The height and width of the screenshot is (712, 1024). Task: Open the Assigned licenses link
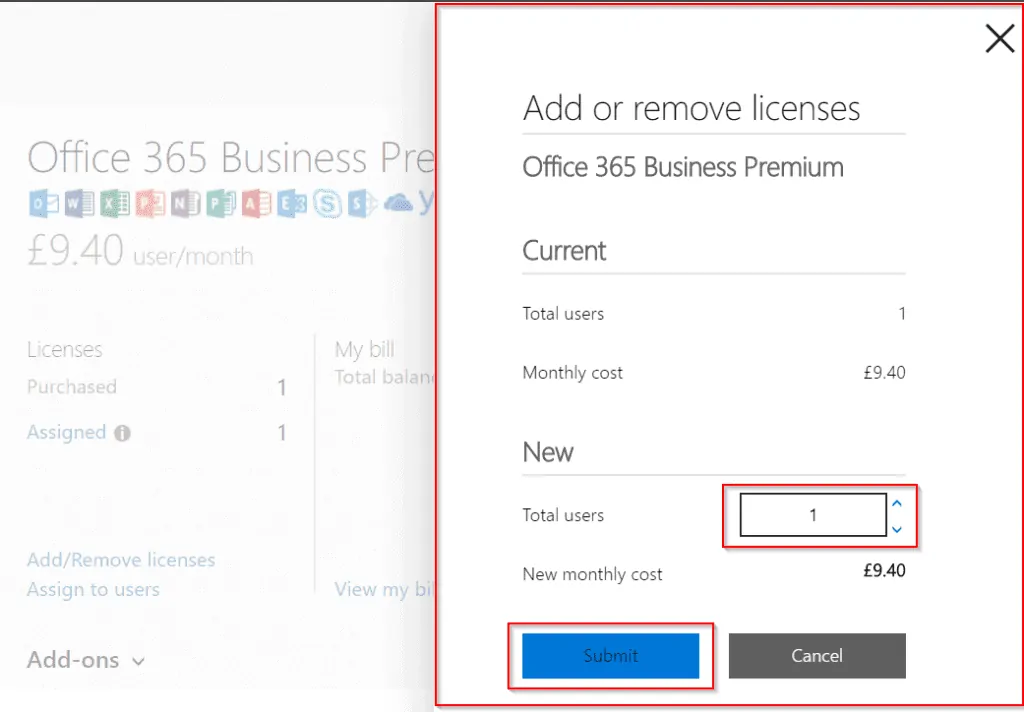(67, 432)
